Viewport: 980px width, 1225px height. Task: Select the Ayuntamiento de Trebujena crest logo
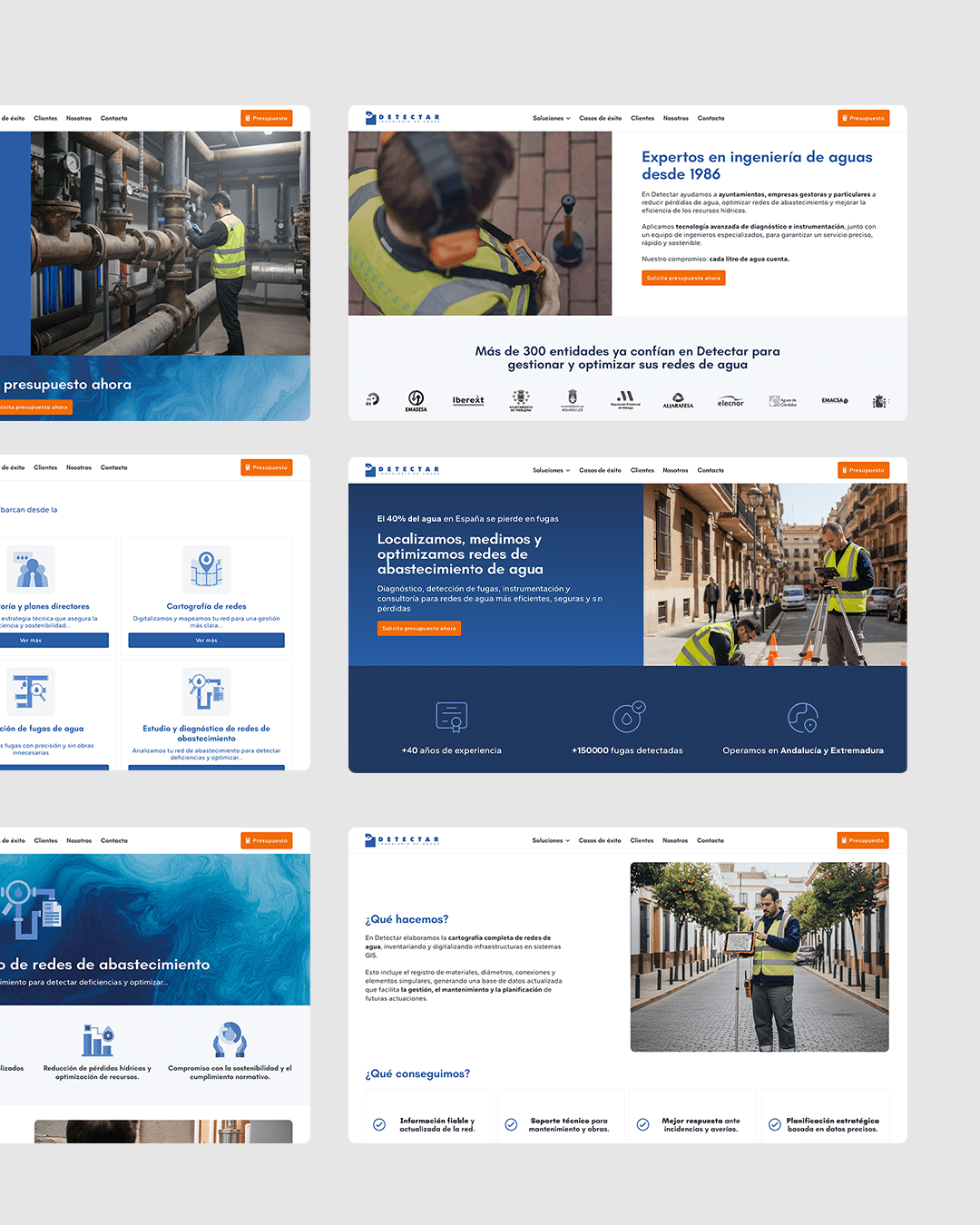pyautogui.click(x=521, y=400)
